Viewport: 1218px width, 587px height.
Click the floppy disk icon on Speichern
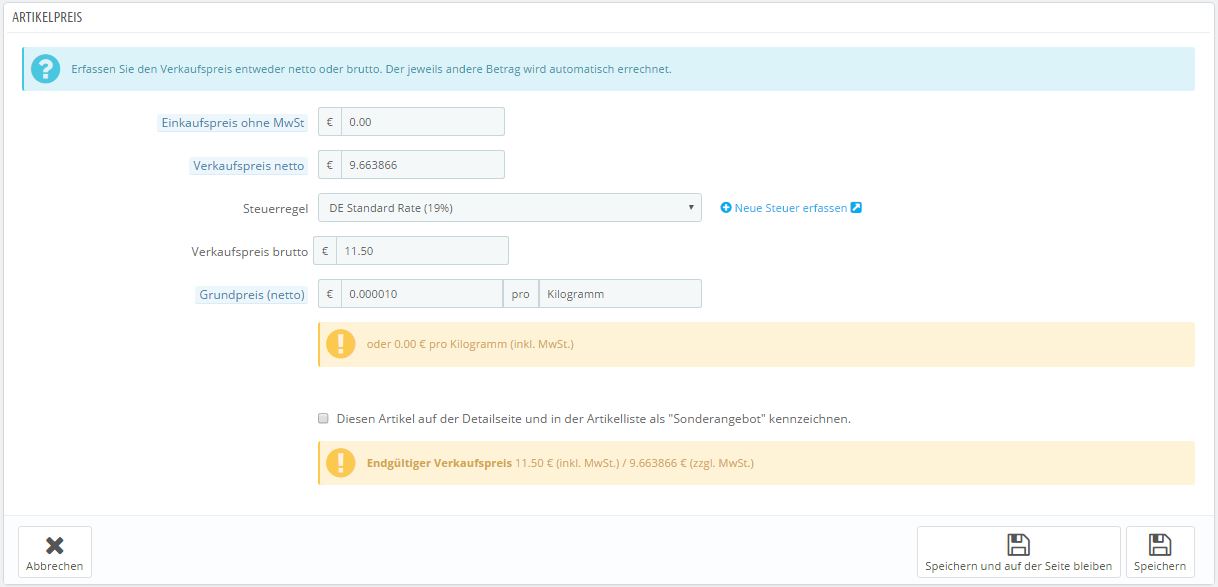click(1160, 545)
